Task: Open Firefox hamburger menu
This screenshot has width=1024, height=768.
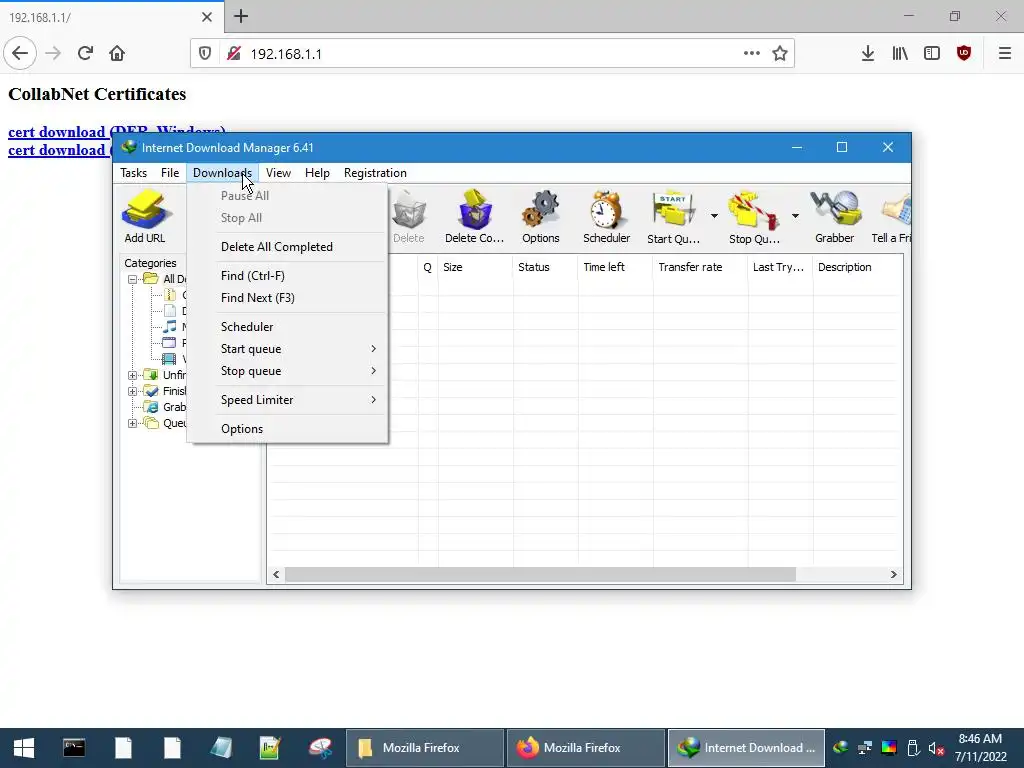Action: (x=1005, y=54)
